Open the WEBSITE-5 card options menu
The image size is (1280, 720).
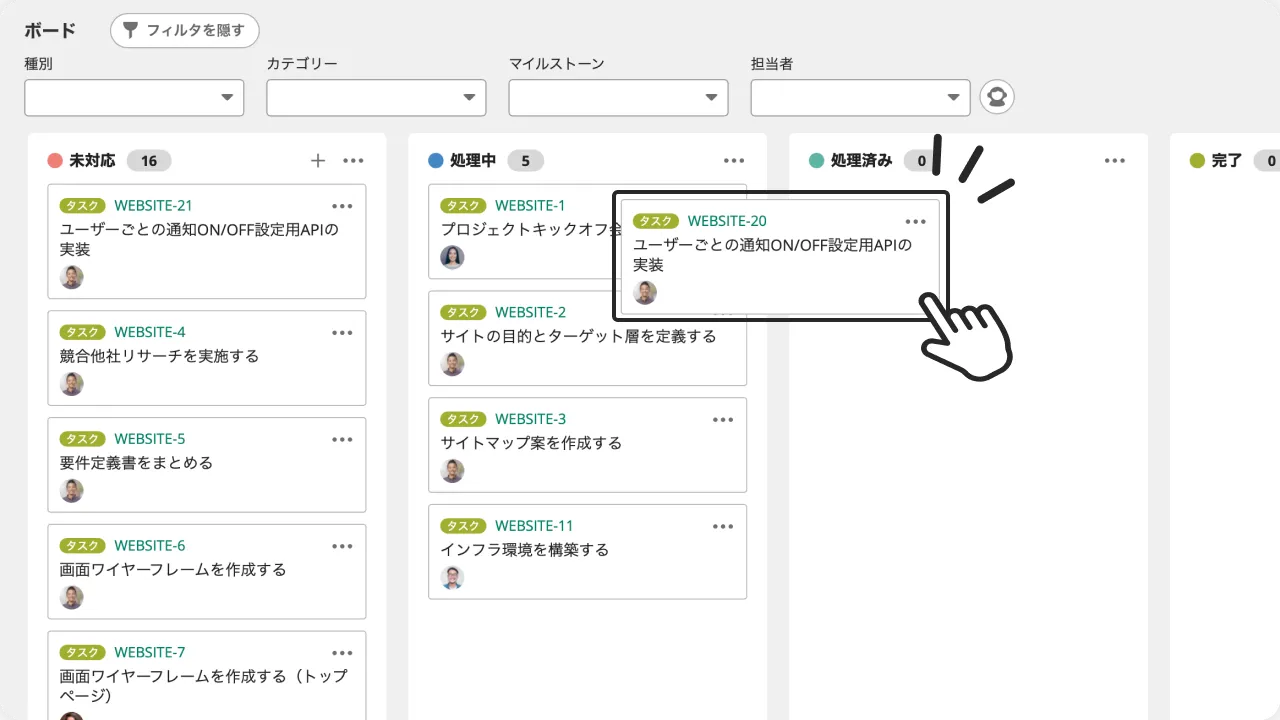(342, 439)
